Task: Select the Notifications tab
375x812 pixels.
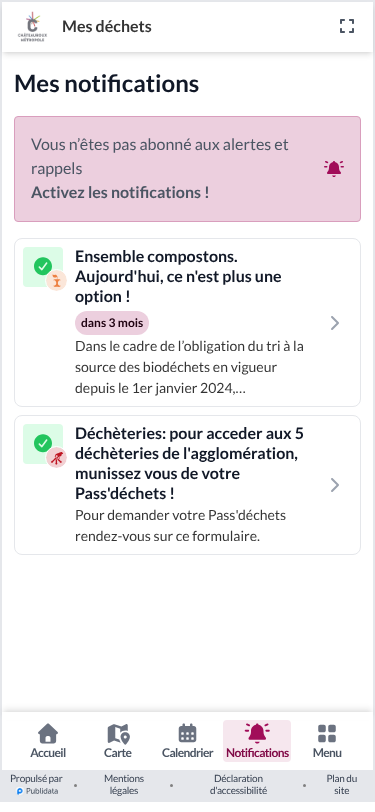Action: [257, 741]
